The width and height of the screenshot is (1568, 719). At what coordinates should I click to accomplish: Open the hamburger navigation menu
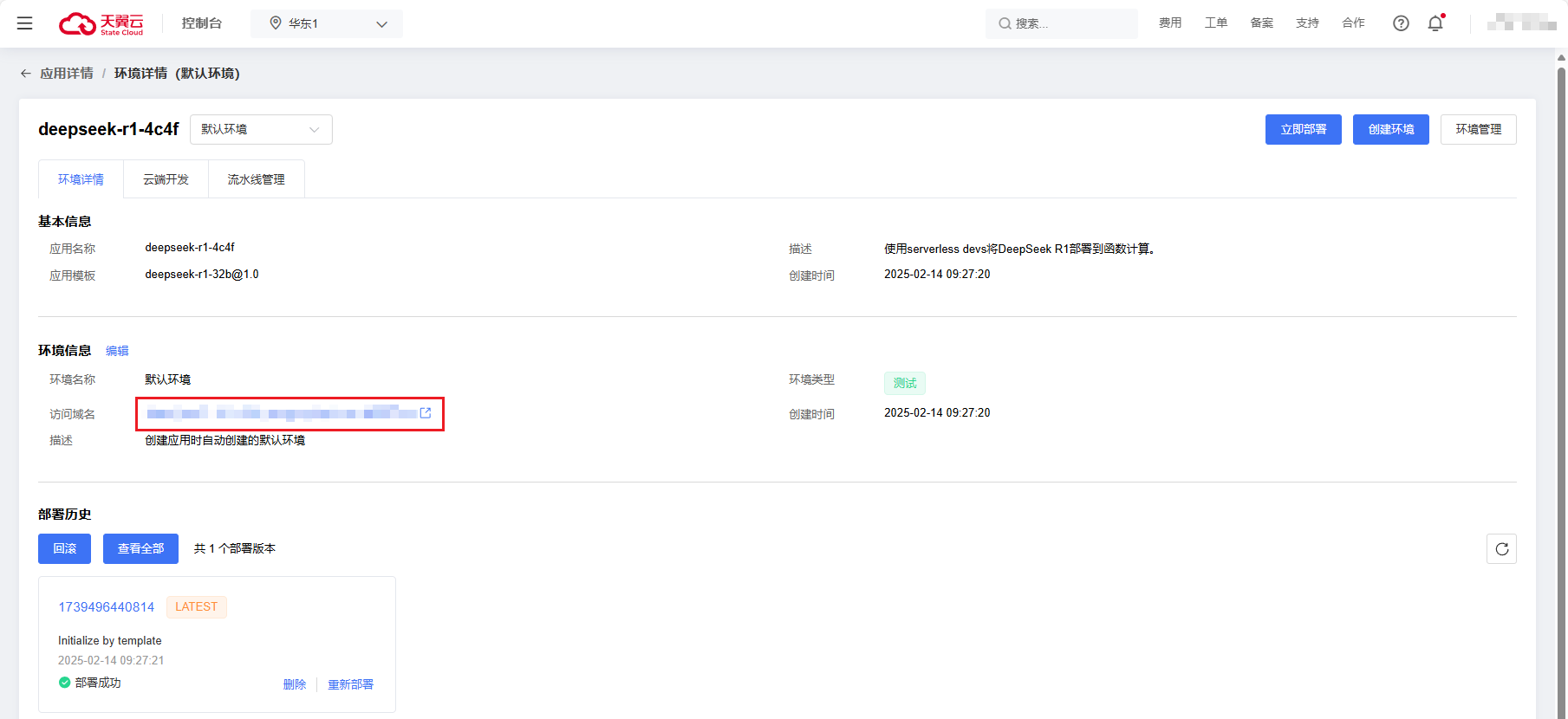click(24, 23)
